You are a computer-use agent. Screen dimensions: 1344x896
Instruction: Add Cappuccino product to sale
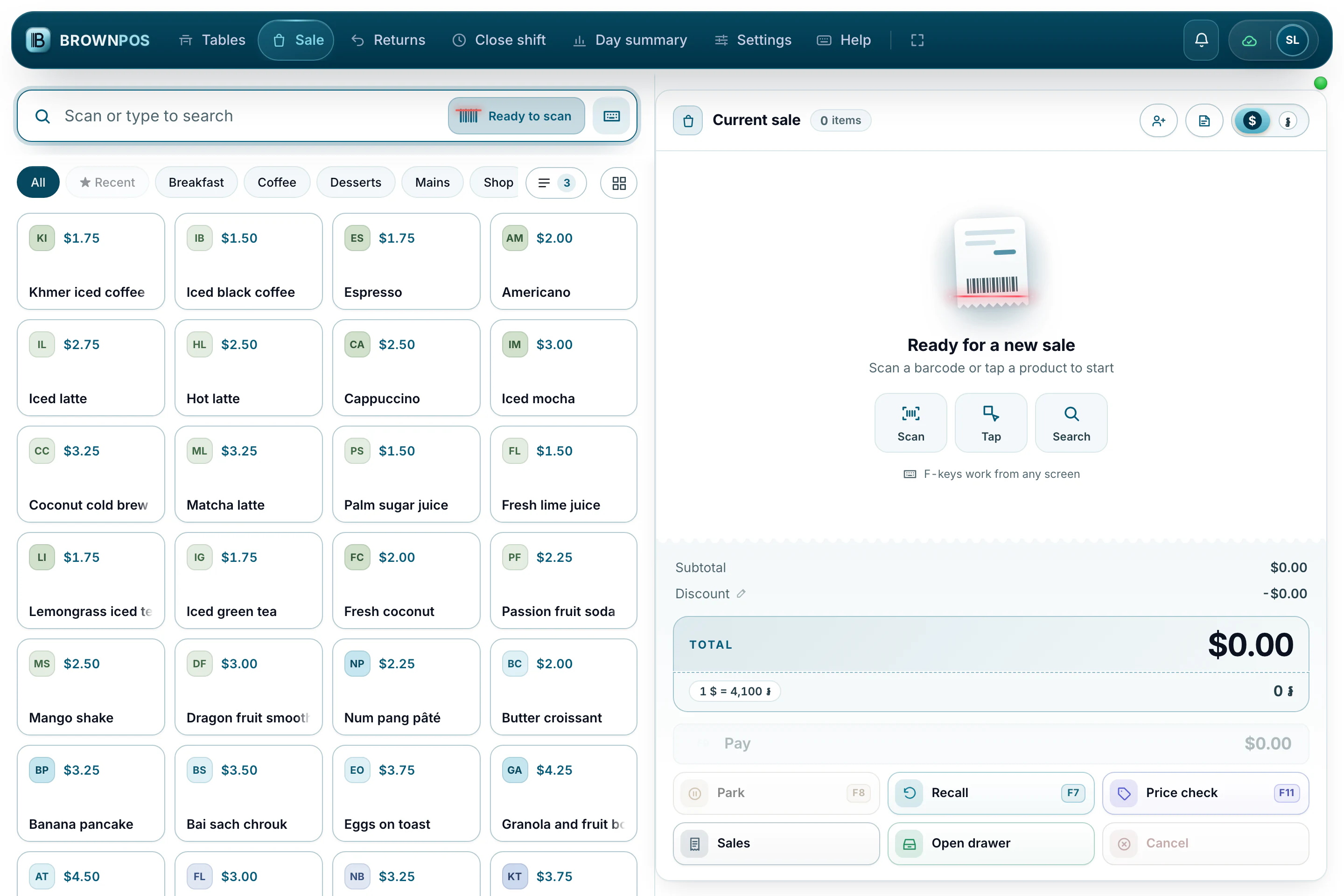click(x=406, y=367)
